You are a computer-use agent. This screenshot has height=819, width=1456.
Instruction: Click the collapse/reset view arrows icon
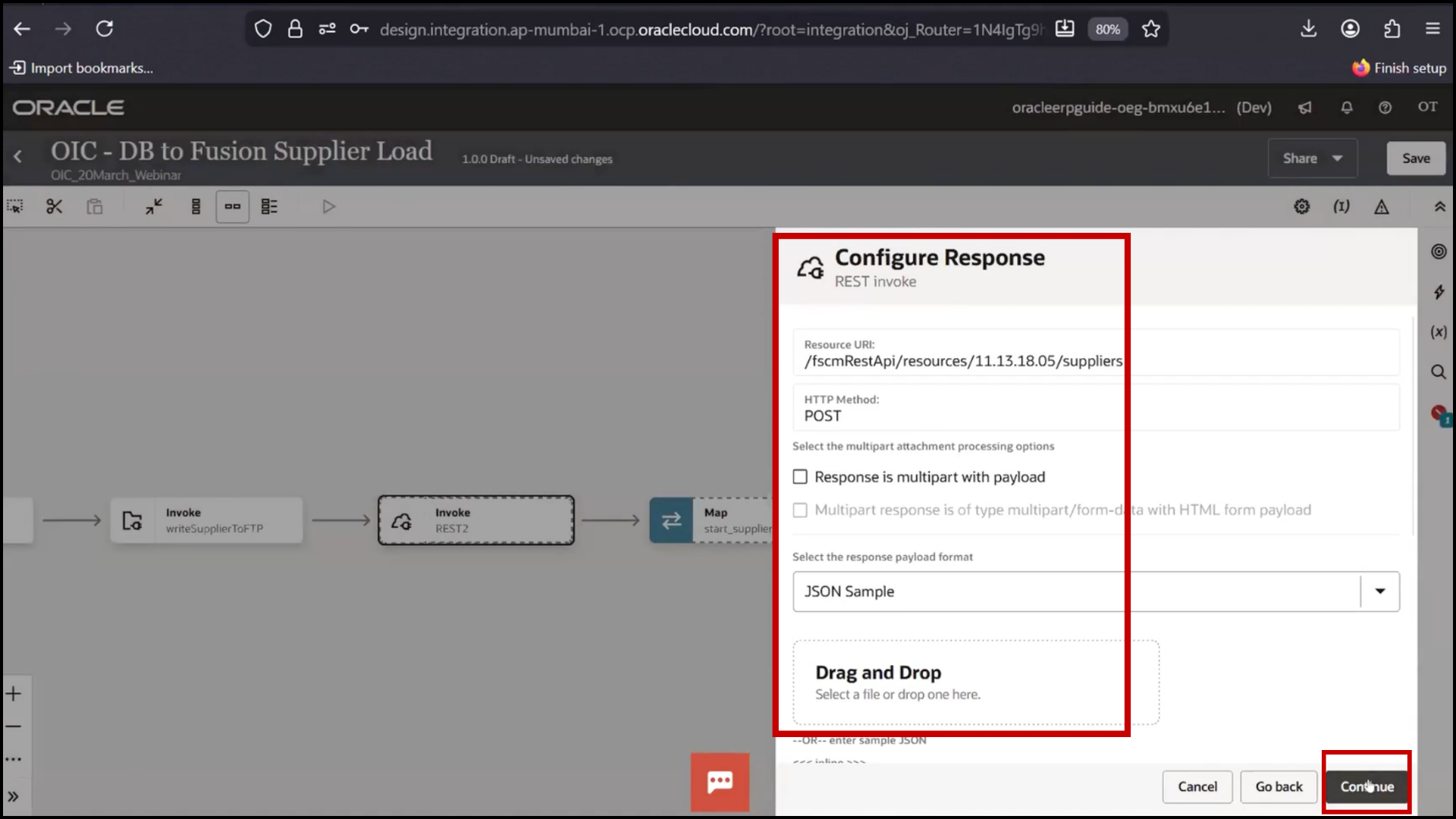point(154,206)
